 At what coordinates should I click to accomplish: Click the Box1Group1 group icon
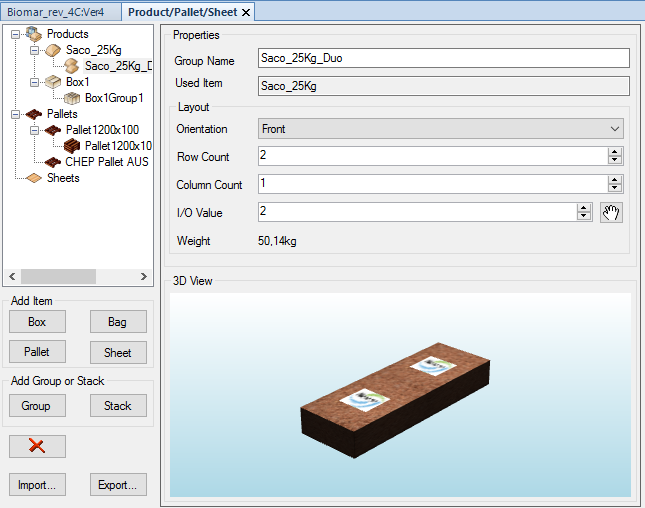(72, 98)
